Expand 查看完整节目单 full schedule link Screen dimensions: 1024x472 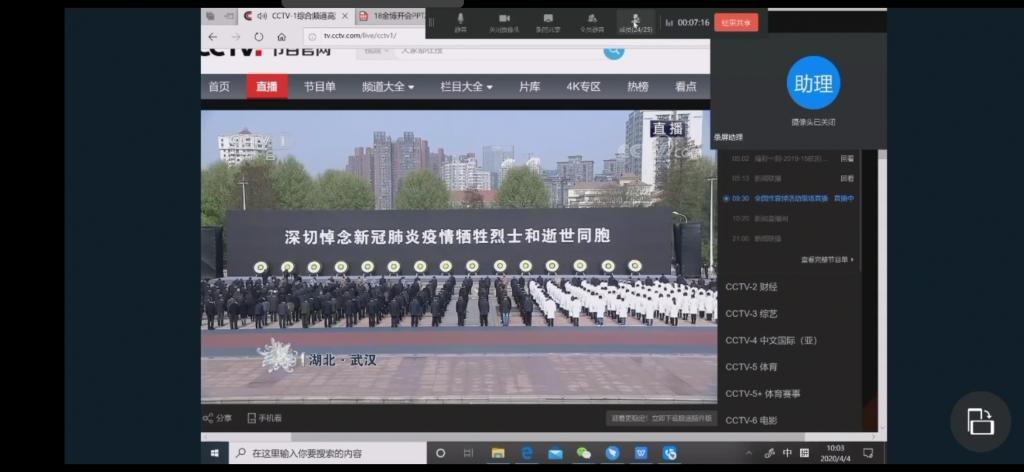pos(827,259)
